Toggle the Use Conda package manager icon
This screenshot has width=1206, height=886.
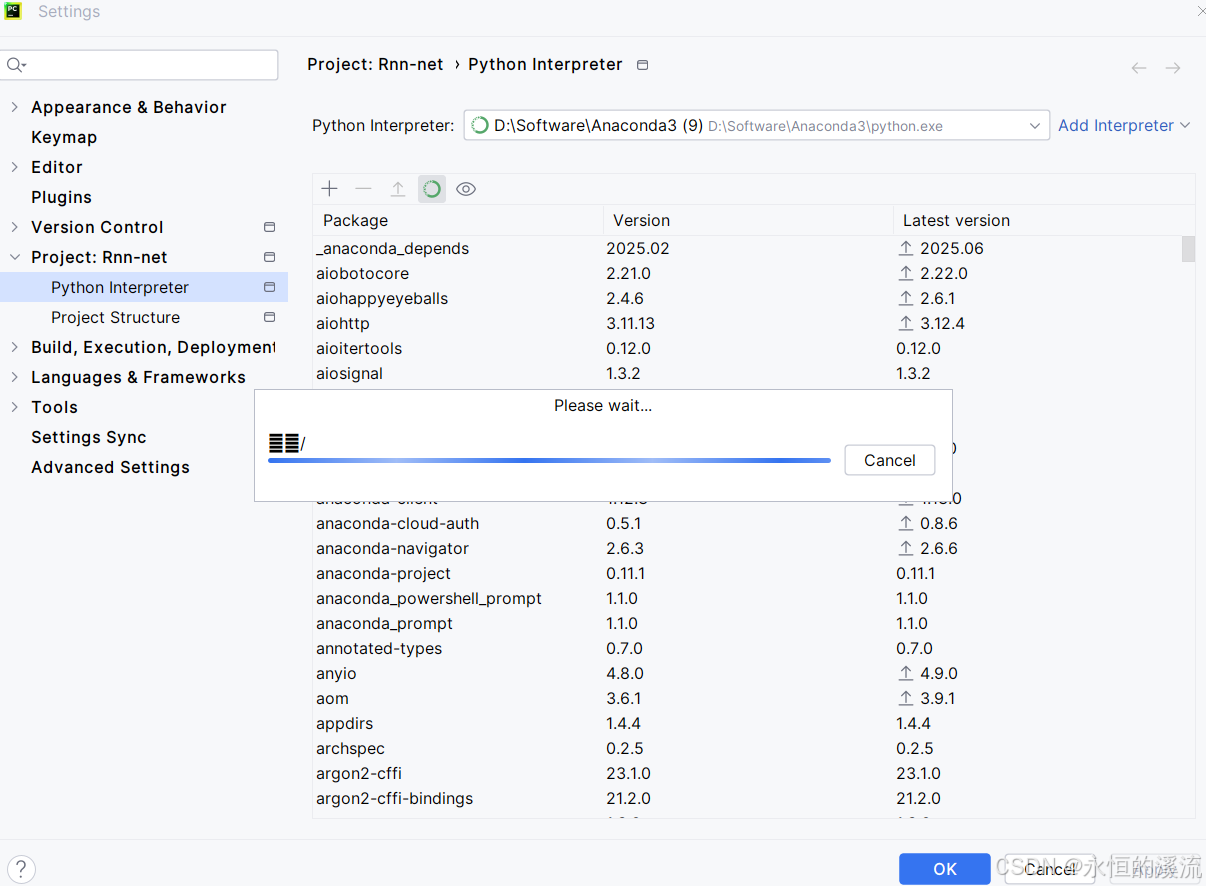coord(432,189)
